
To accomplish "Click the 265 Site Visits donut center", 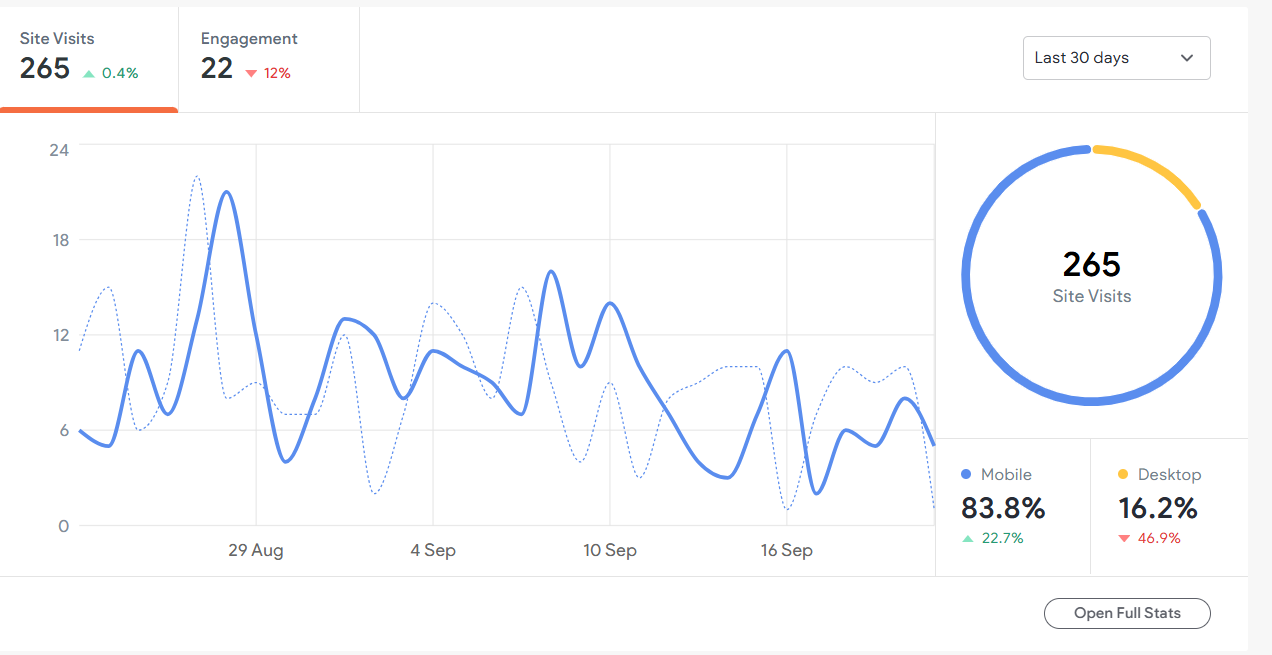I will [1091, 275].
